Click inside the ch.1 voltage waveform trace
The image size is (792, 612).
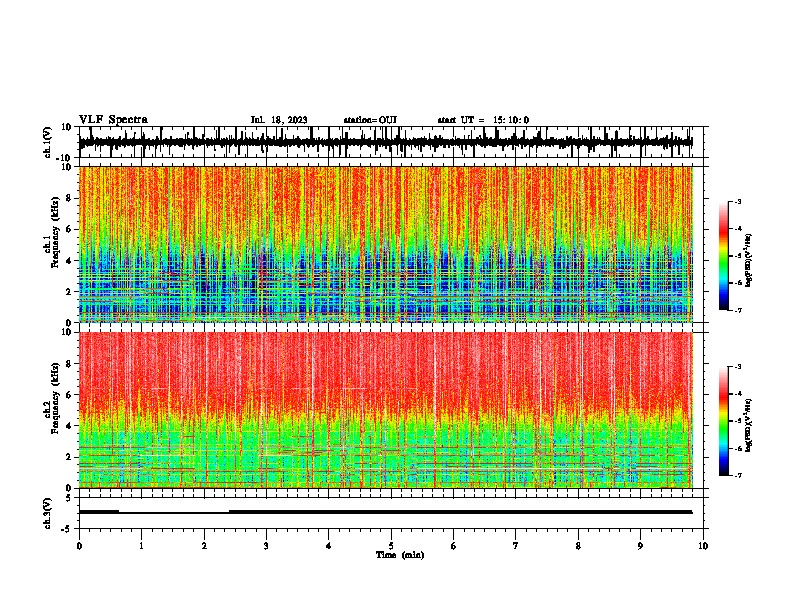(385, 142)
